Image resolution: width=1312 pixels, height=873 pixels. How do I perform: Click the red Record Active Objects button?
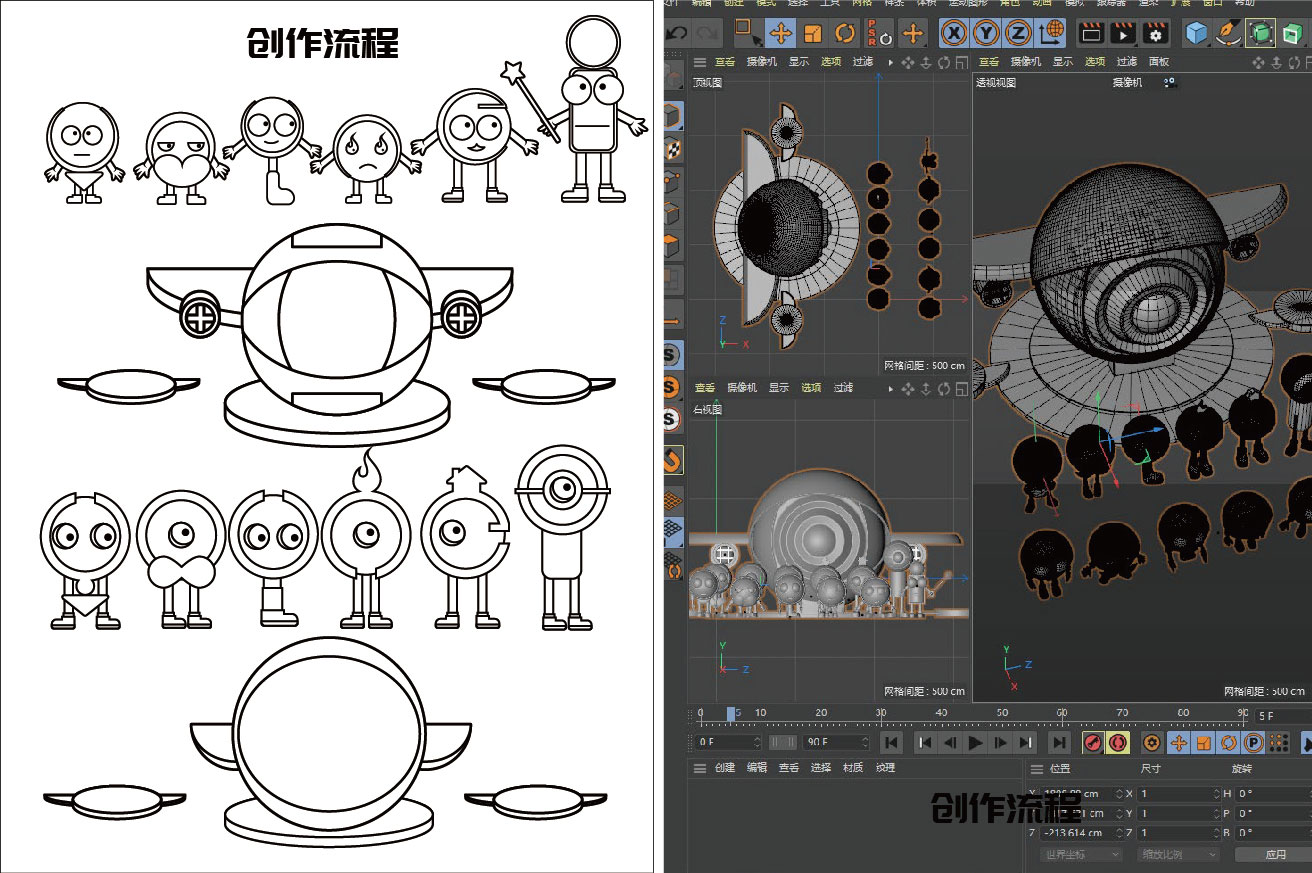[1092, 742]
